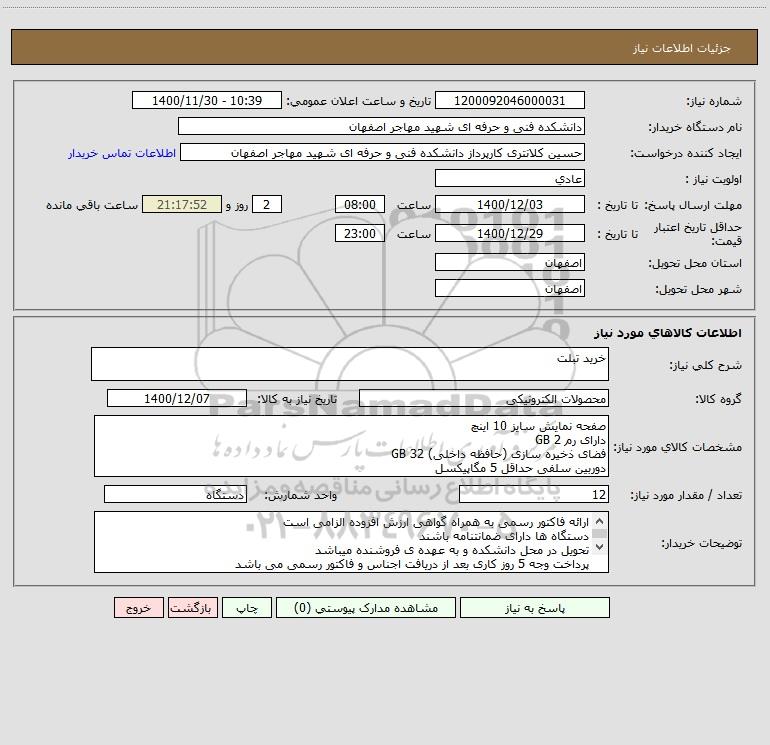Click the تعداد / مقدار مورد نیاز label
The image size is (770, 745).
pyautogui.click(x=686, y=495)
